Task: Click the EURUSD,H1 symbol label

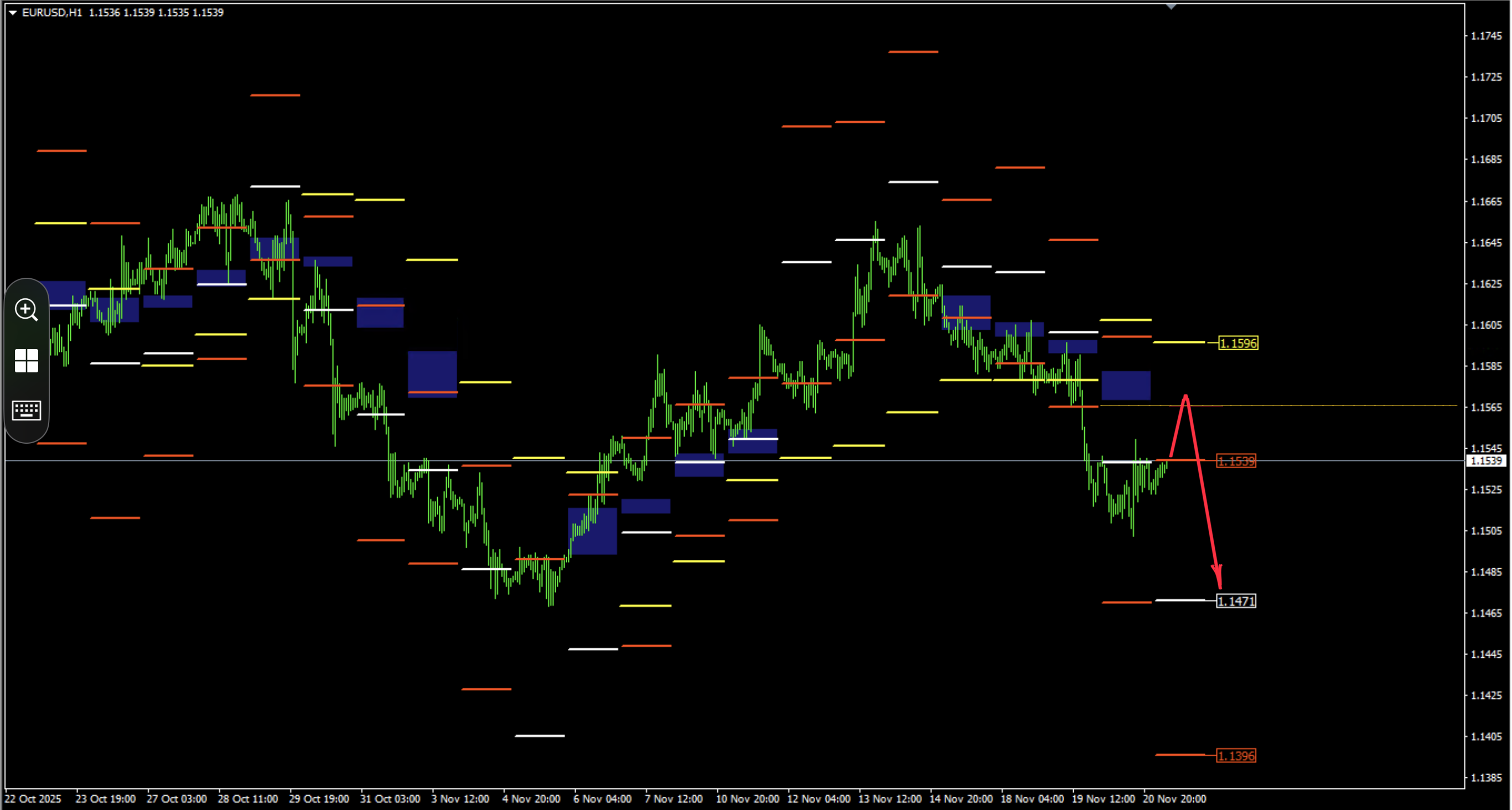Action: coord(51,12)
